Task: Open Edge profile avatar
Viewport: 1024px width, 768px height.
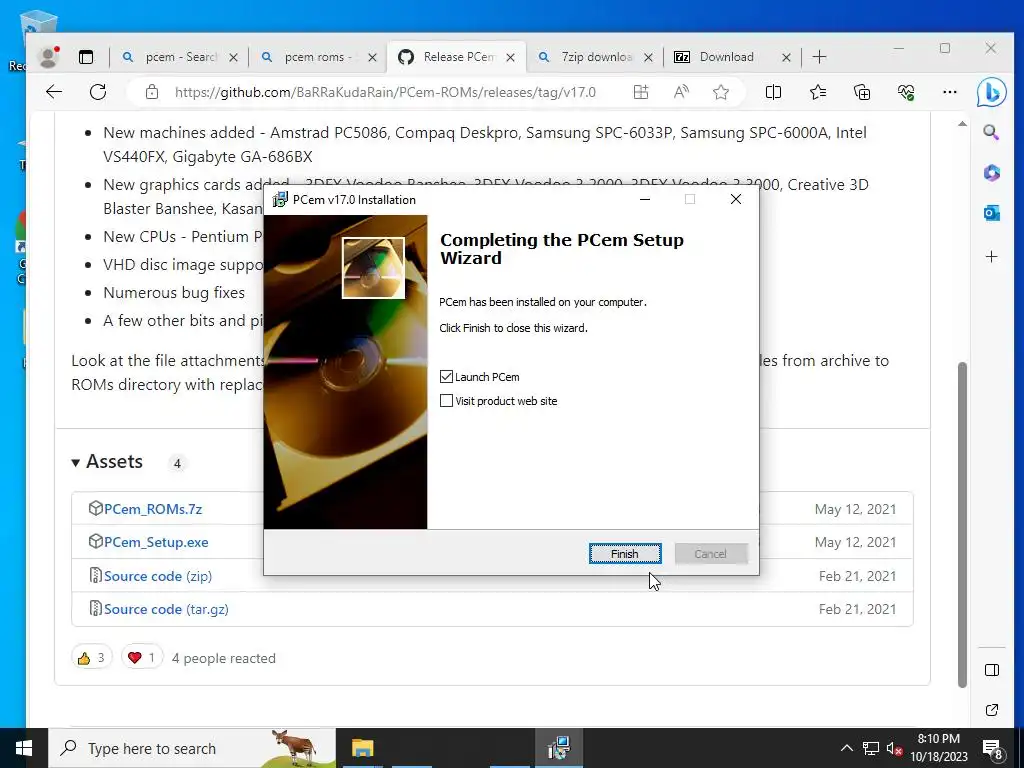Action: 48,57
